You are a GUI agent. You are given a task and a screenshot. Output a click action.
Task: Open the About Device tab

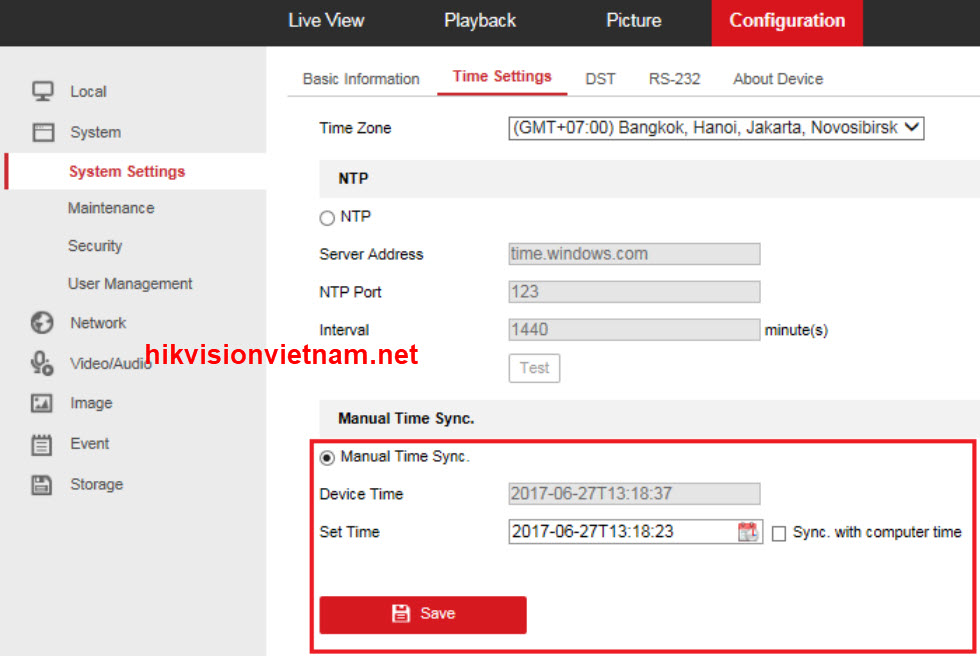(777, 78)
